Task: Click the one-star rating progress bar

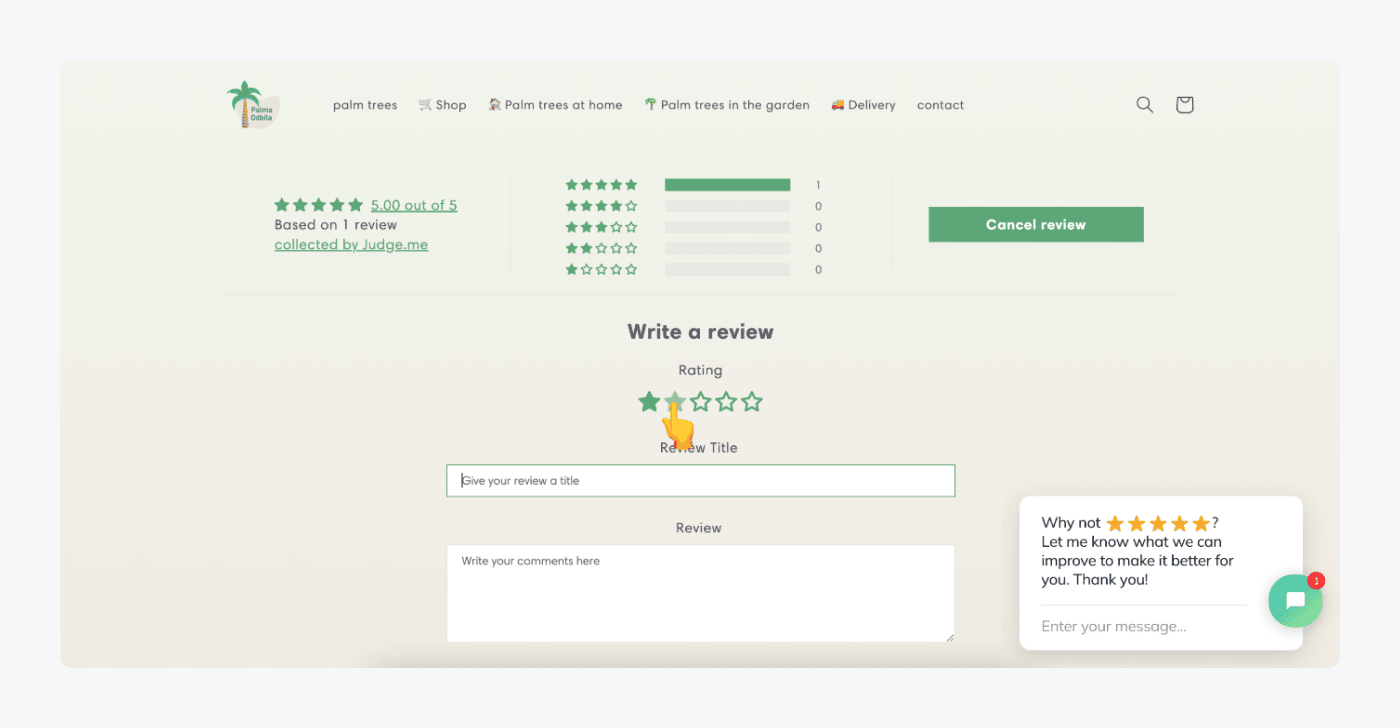Action: (x=727, y=269)
